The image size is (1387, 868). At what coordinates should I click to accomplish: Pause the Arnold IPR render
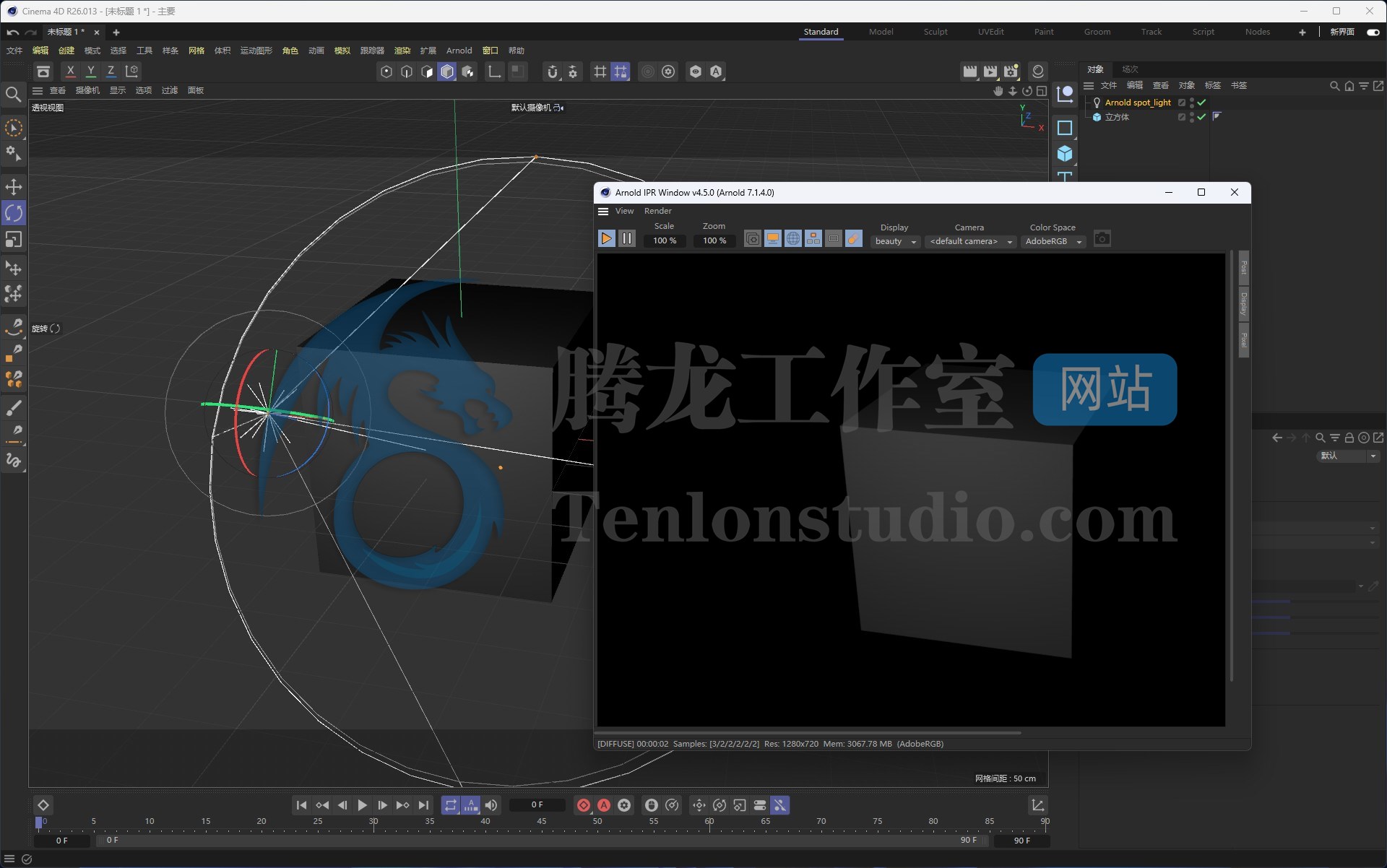(x=627, y=238)
